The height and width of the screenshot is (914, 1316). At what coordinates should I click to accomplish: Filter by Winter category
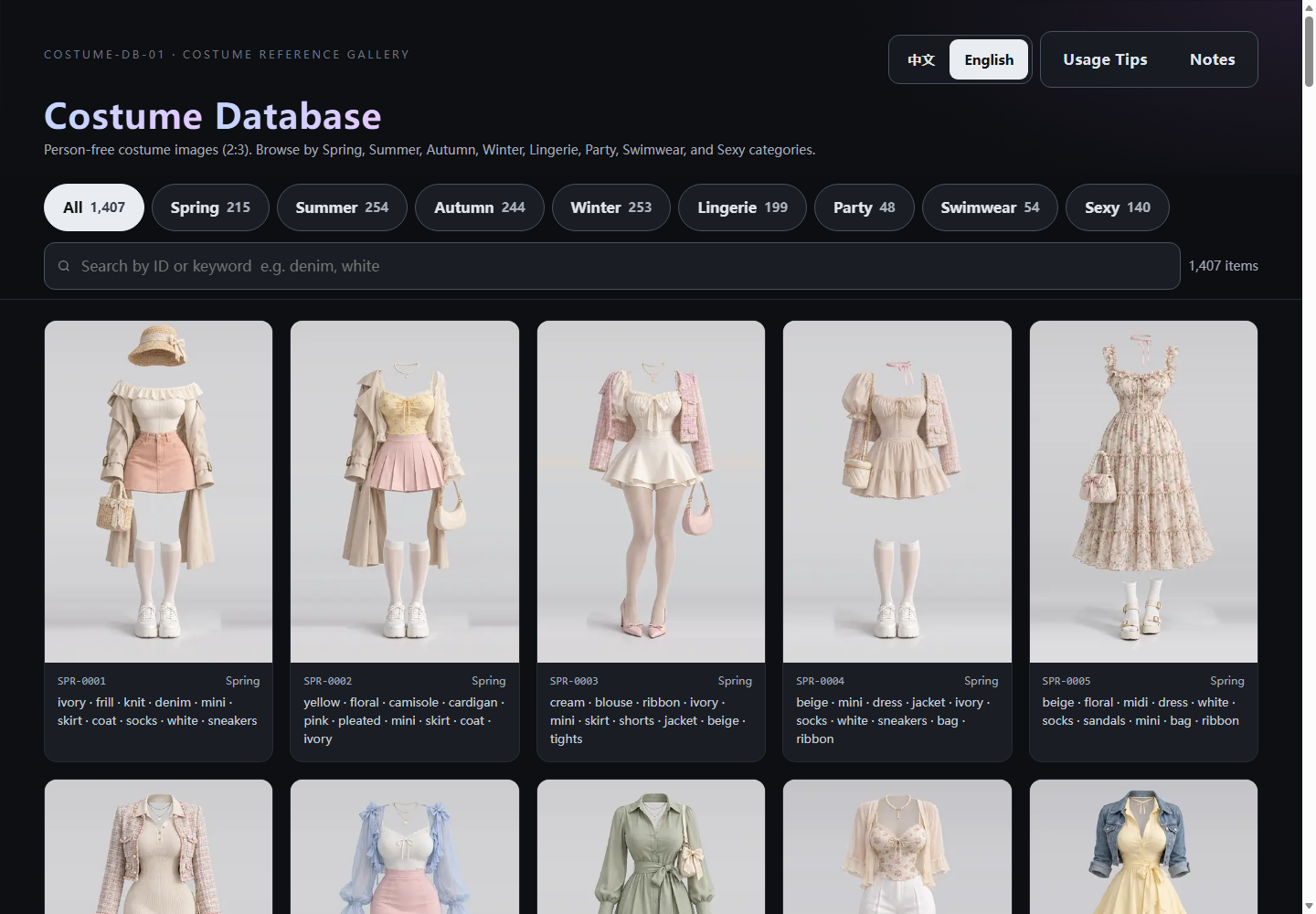pyautogui.click(x=611, y=207)
